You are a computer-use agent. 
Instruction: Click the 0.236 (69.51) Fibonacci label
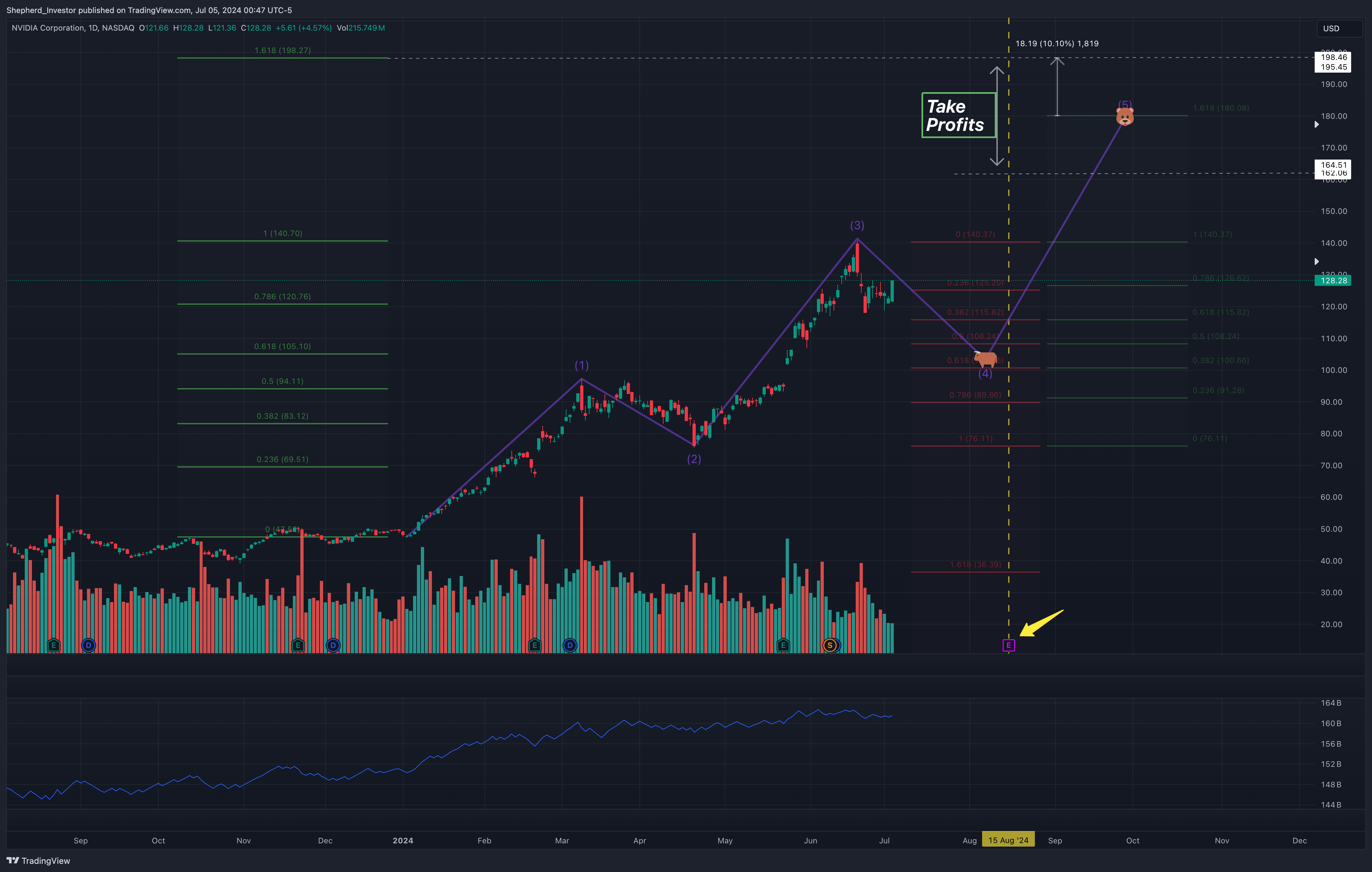(x=283, y=460)
